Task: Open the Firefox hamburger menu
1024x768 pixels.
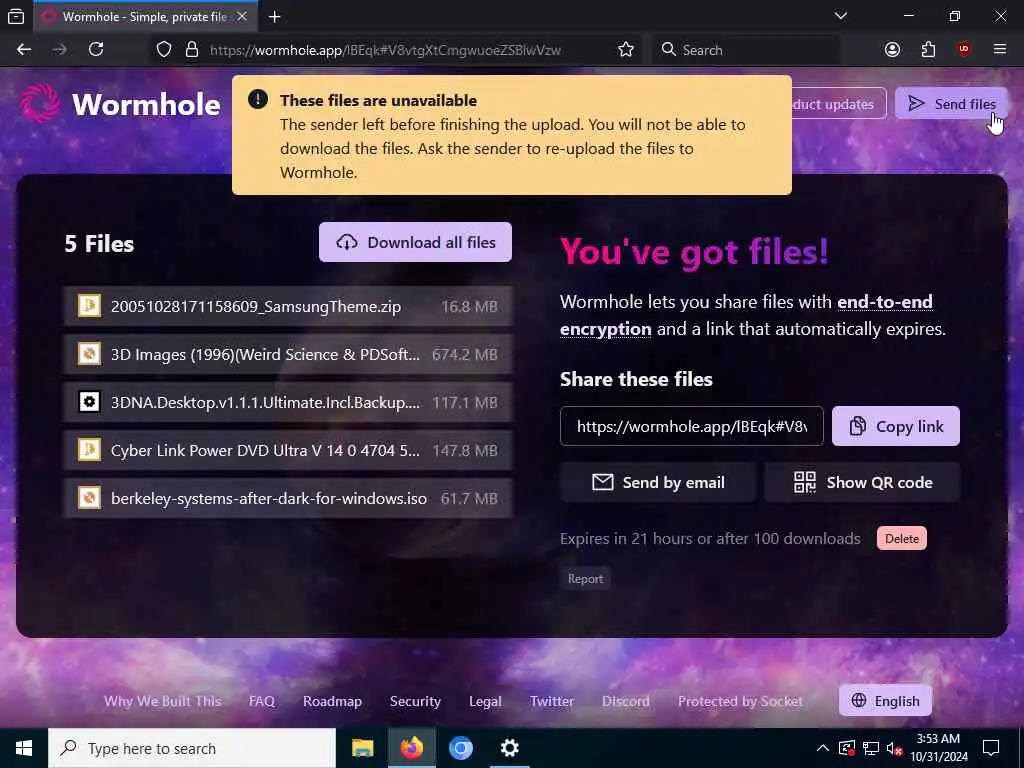Action: point(1000,50)
